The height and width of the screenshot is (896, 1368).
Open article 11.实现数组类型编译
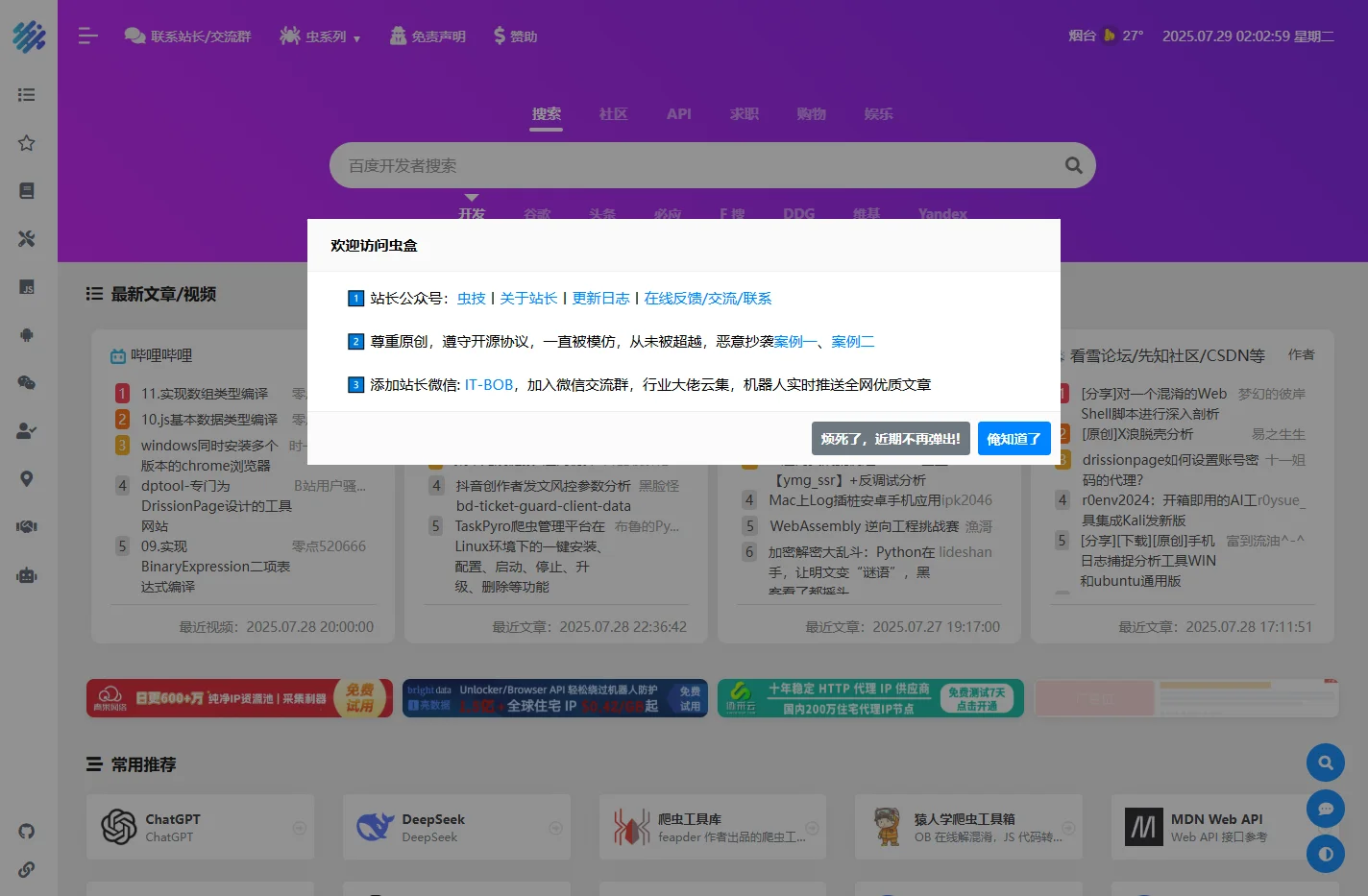point(205,394)
